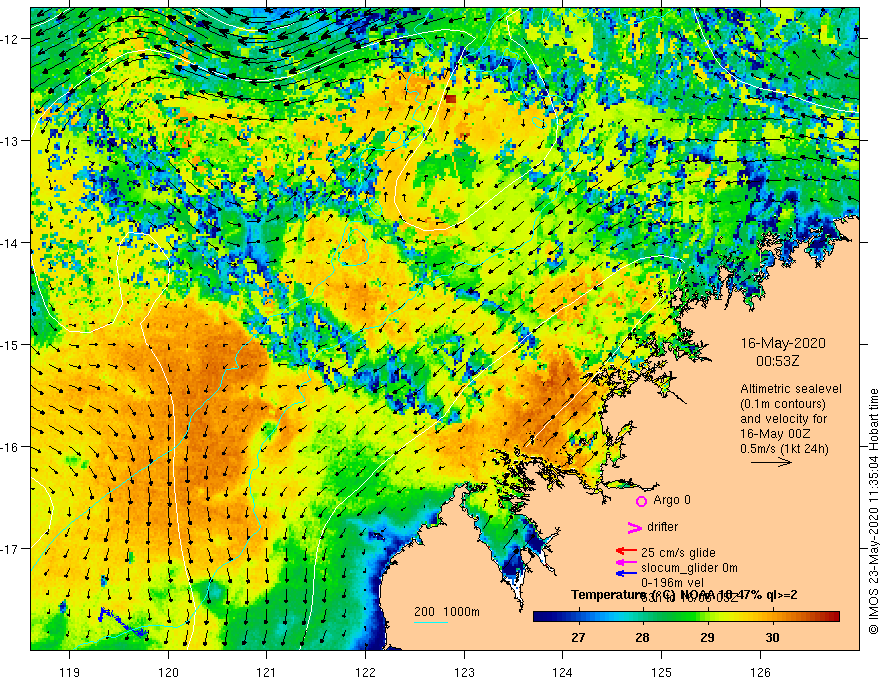Click the blue glider track near 119.5E
880x680 pixels.
point(122,623)
